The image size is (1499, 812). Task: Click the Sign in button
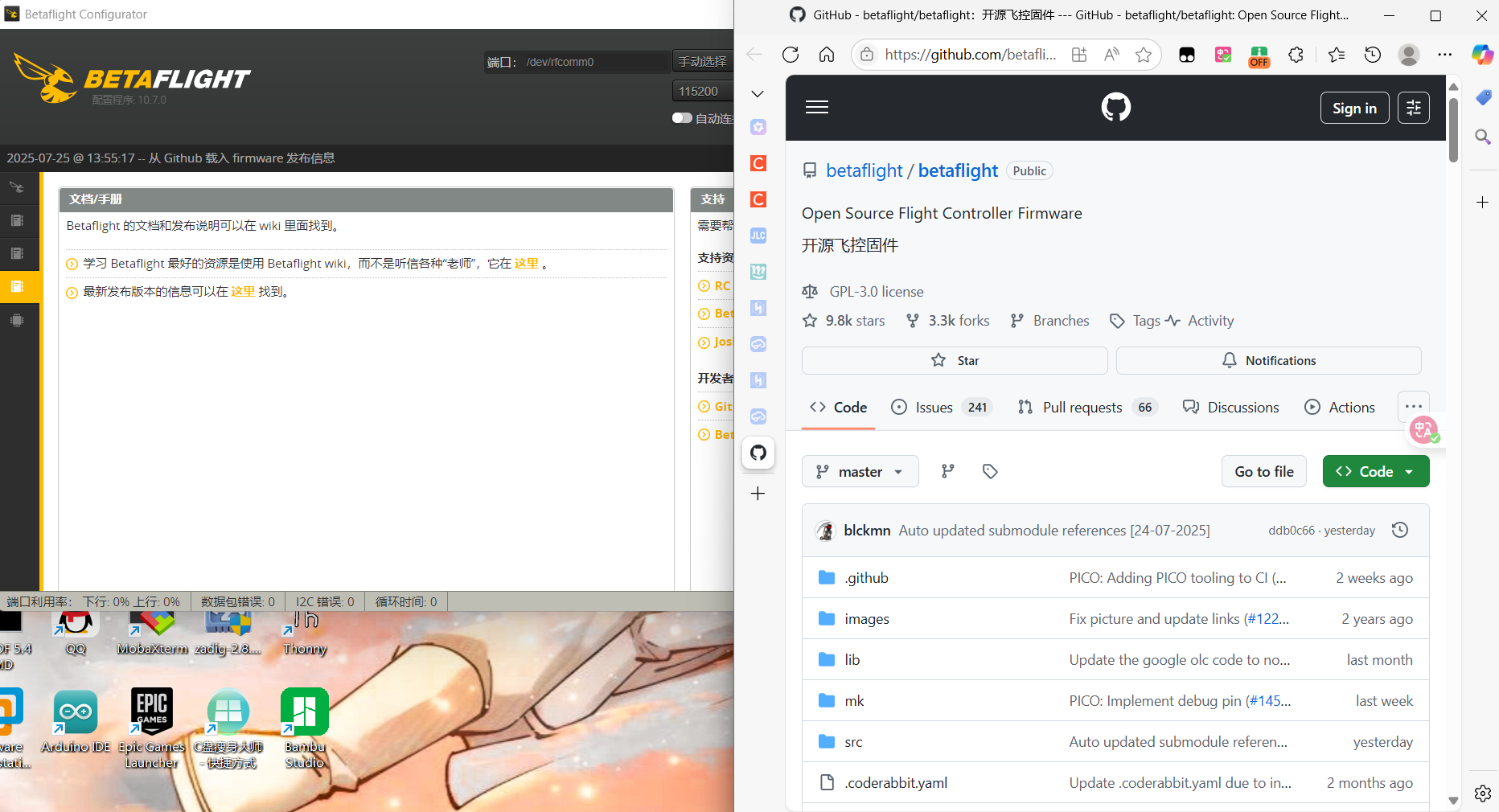point(1354,108)
